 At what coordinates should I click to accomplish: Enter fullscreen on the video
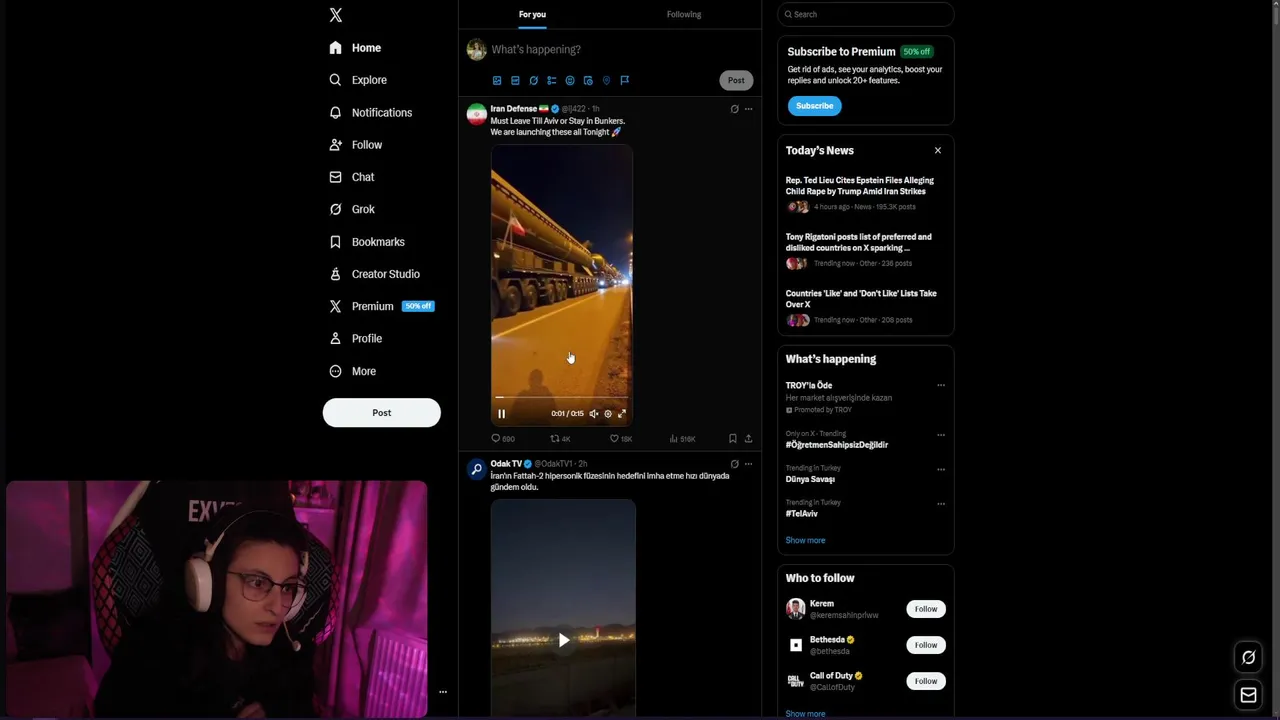621,414
